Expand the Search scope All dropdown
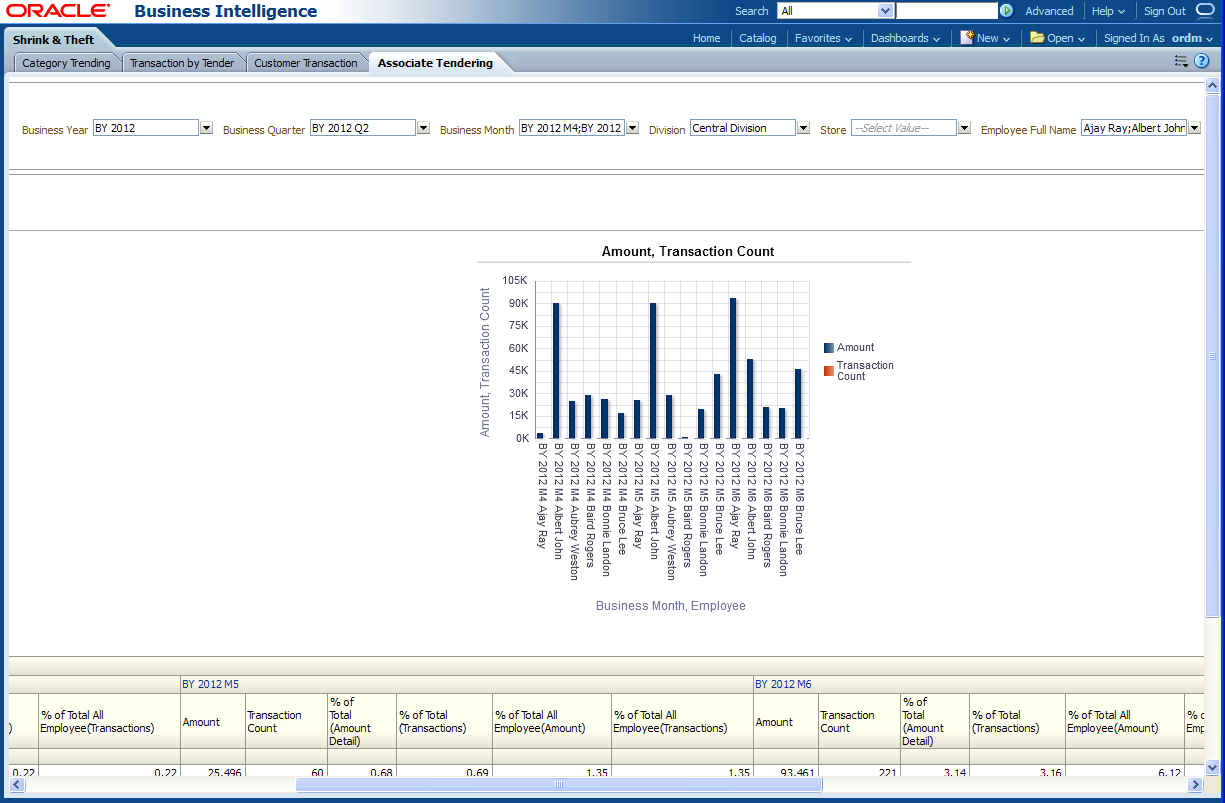Screen dimensions: 1225x803 click(x=885, y=11)
